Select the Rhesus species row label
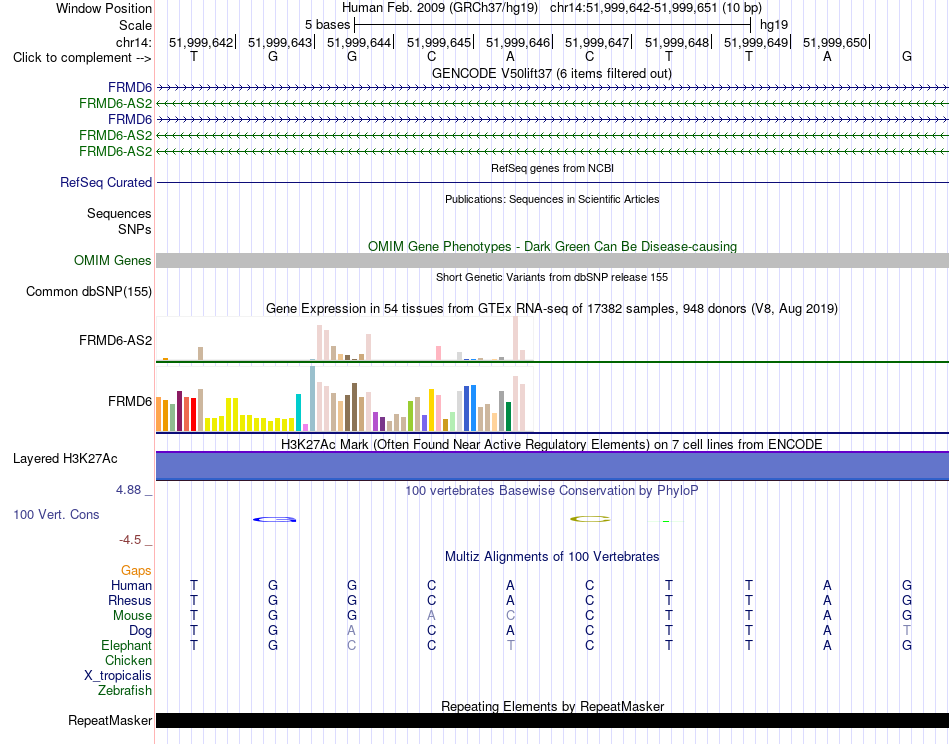 click(x=130, y=600)
